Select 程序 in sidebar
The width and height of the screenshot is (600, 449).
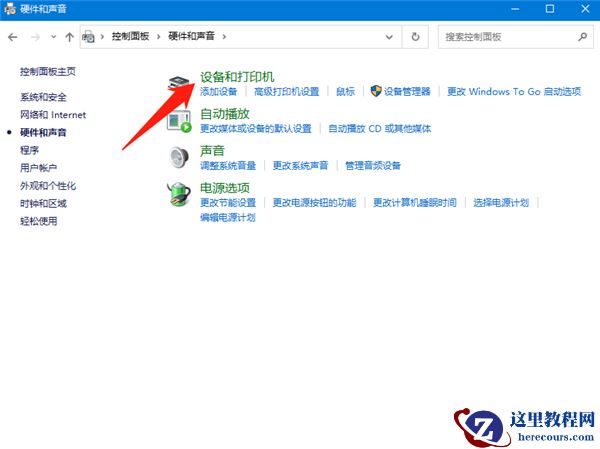pyautogui.click(x=29, y=150)
